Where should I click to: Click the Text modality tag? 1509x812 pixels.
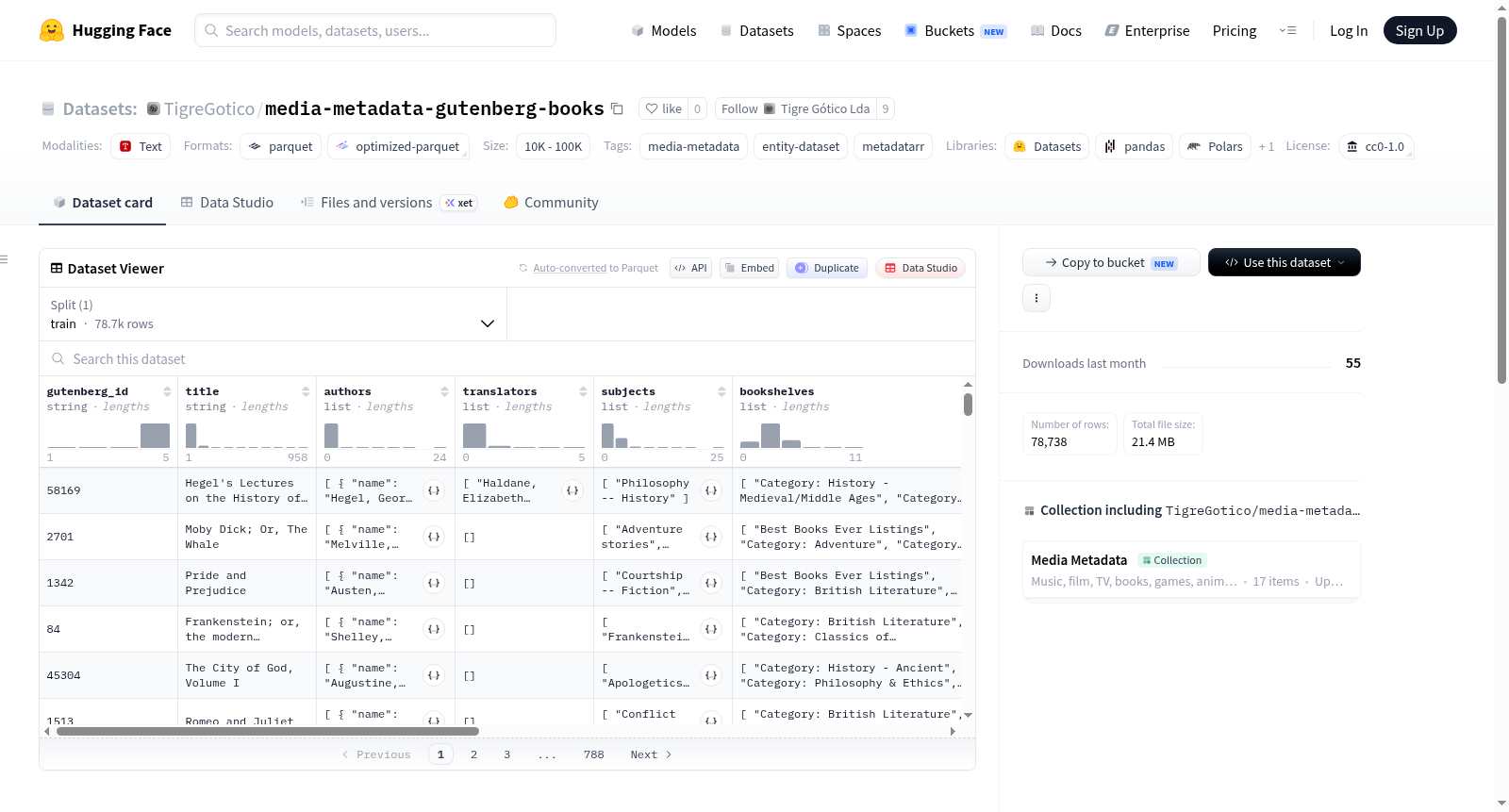[141, 146]
